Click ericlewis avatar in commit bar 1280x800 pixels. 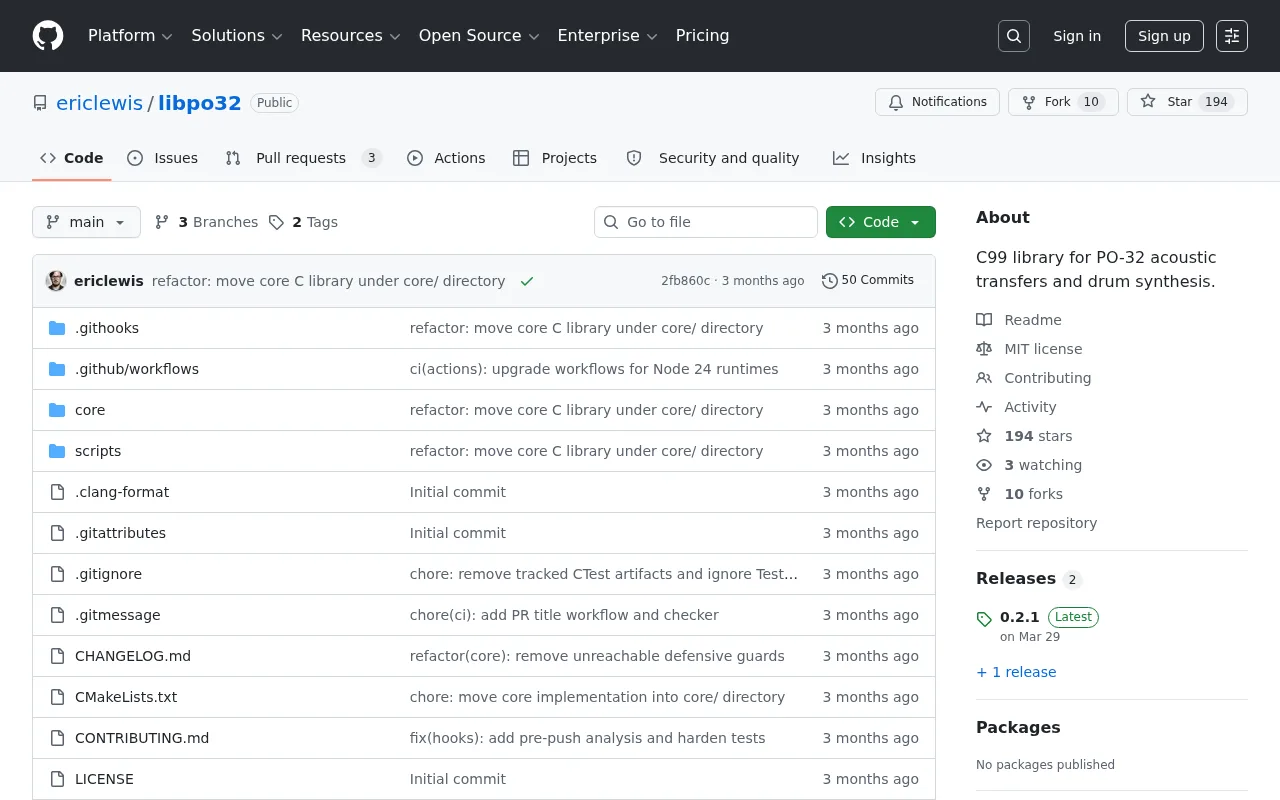(56, 281)
